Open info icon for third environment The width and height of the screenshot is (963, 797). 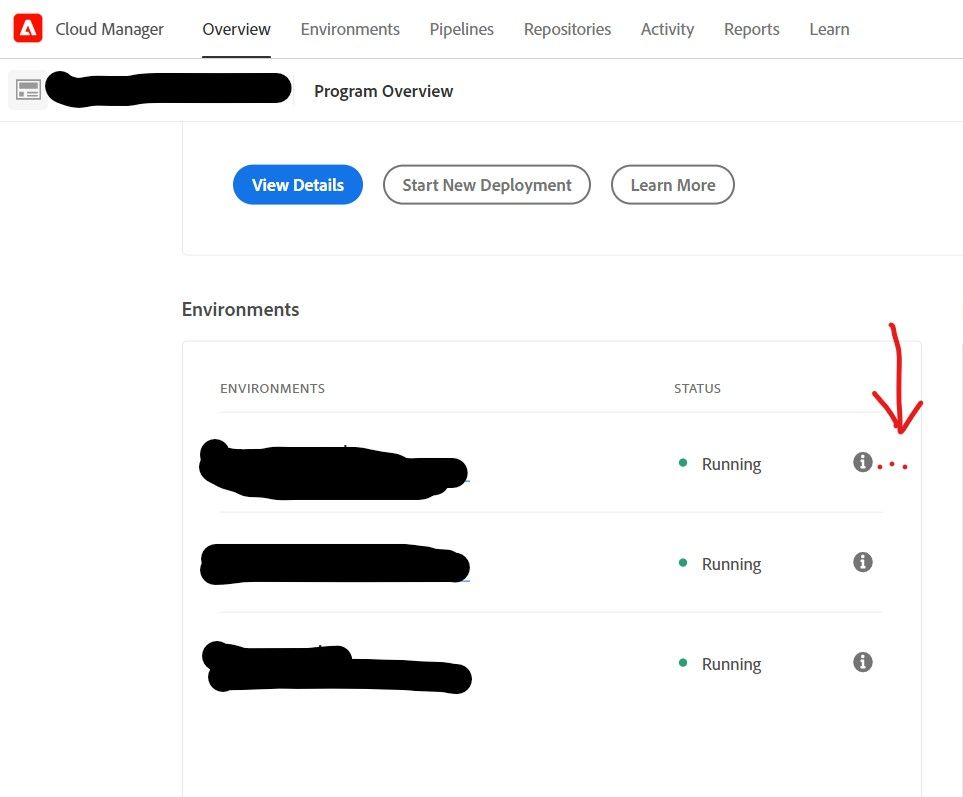point(862,662)
